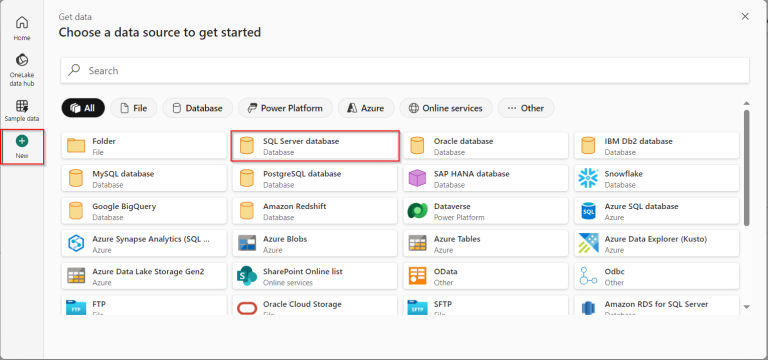Viewport: 768px width, 360px height.
Task: Click the 'SQL Server database' label
Action: click(301, 141)
